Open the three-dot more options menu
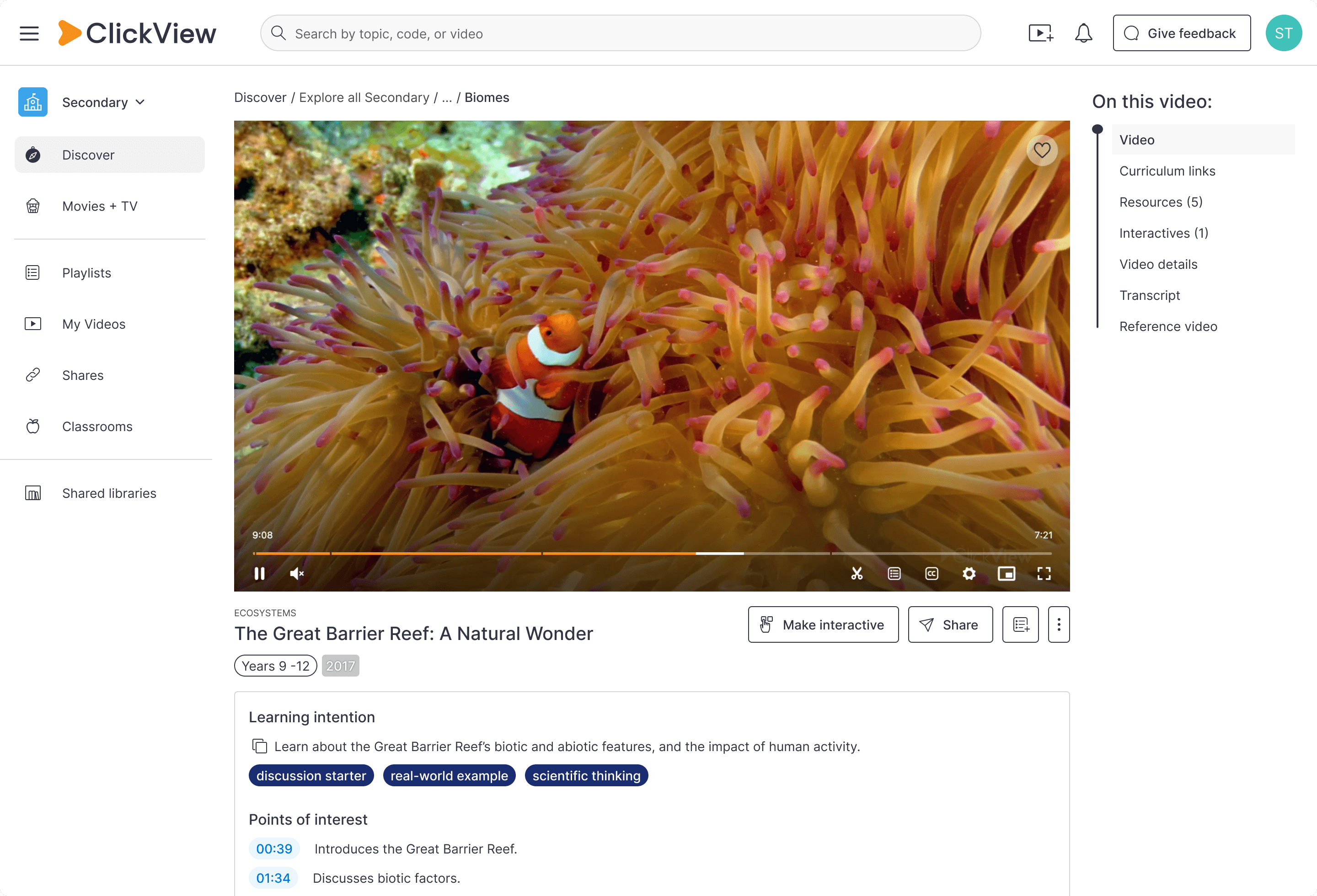 tap(1059, 625)
